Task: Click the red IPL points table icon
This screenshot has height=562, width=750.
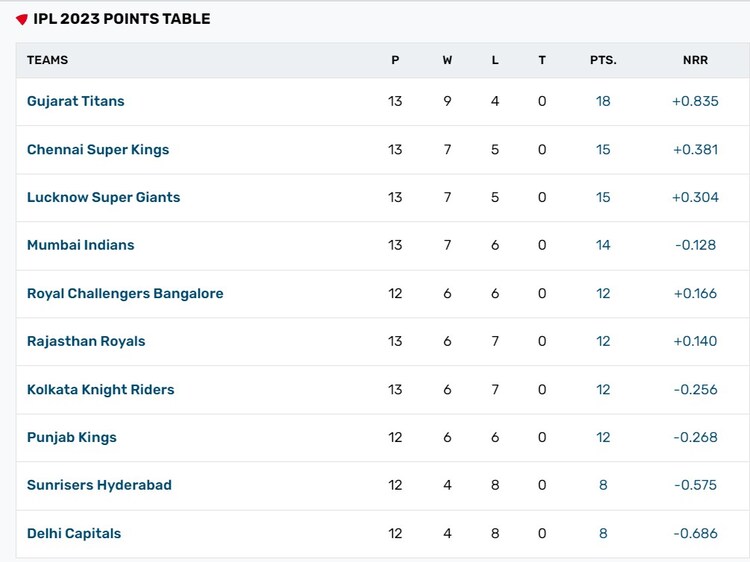Action: click(x=22, y=19)
